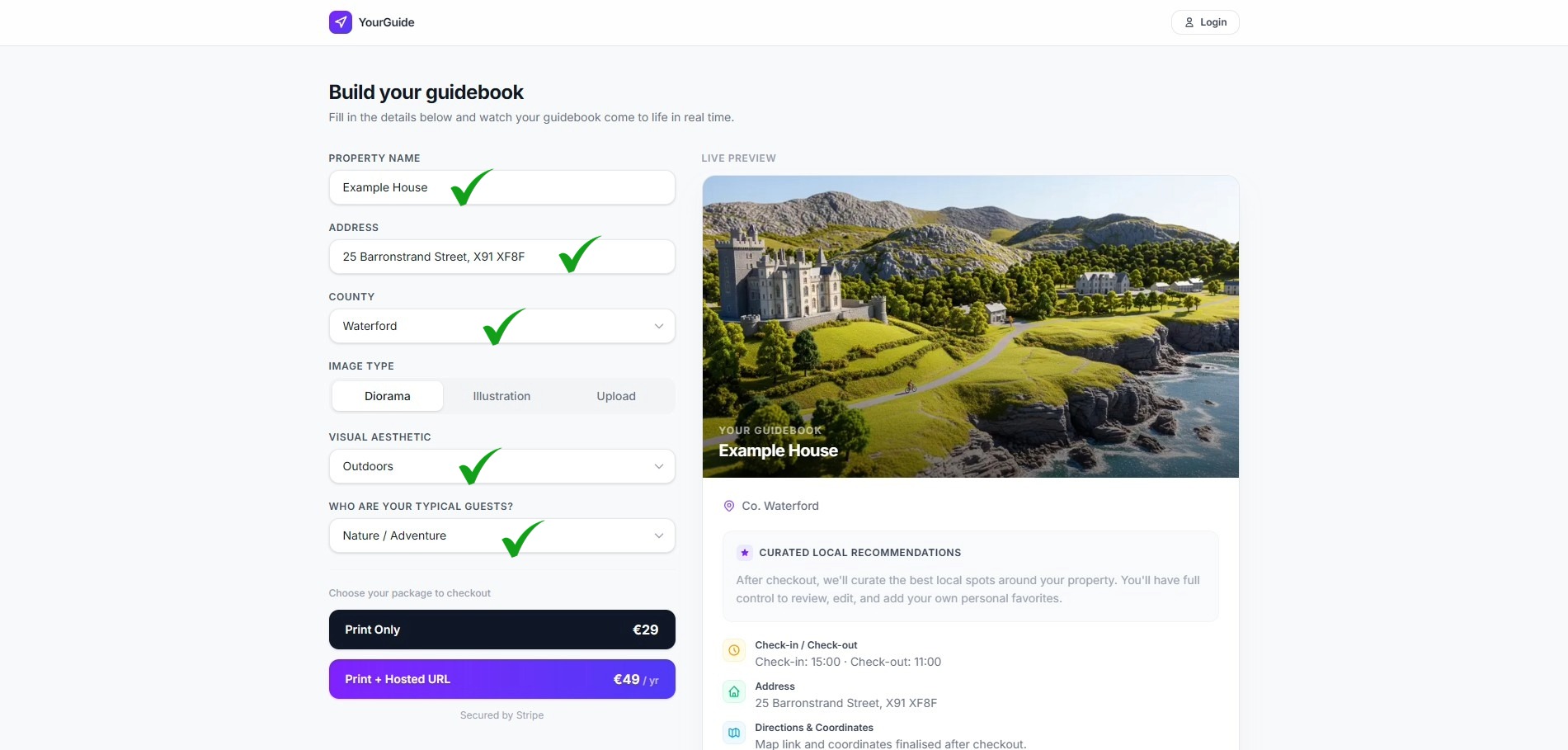The image size is (1568, 750).
Task: Switch to the Illustration image type
Action: (501, 396)
